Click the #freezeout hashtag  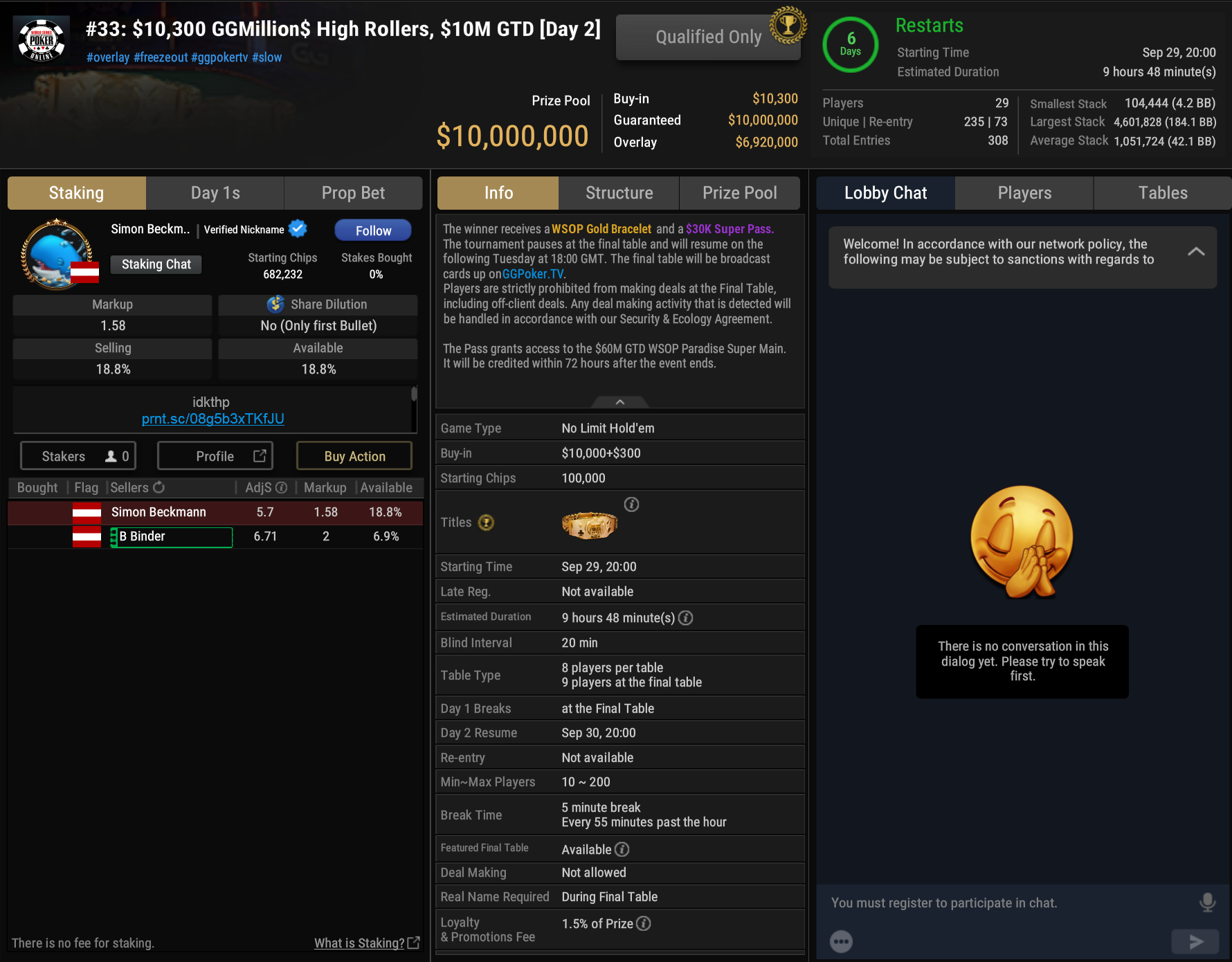click(x=161, y=57)
